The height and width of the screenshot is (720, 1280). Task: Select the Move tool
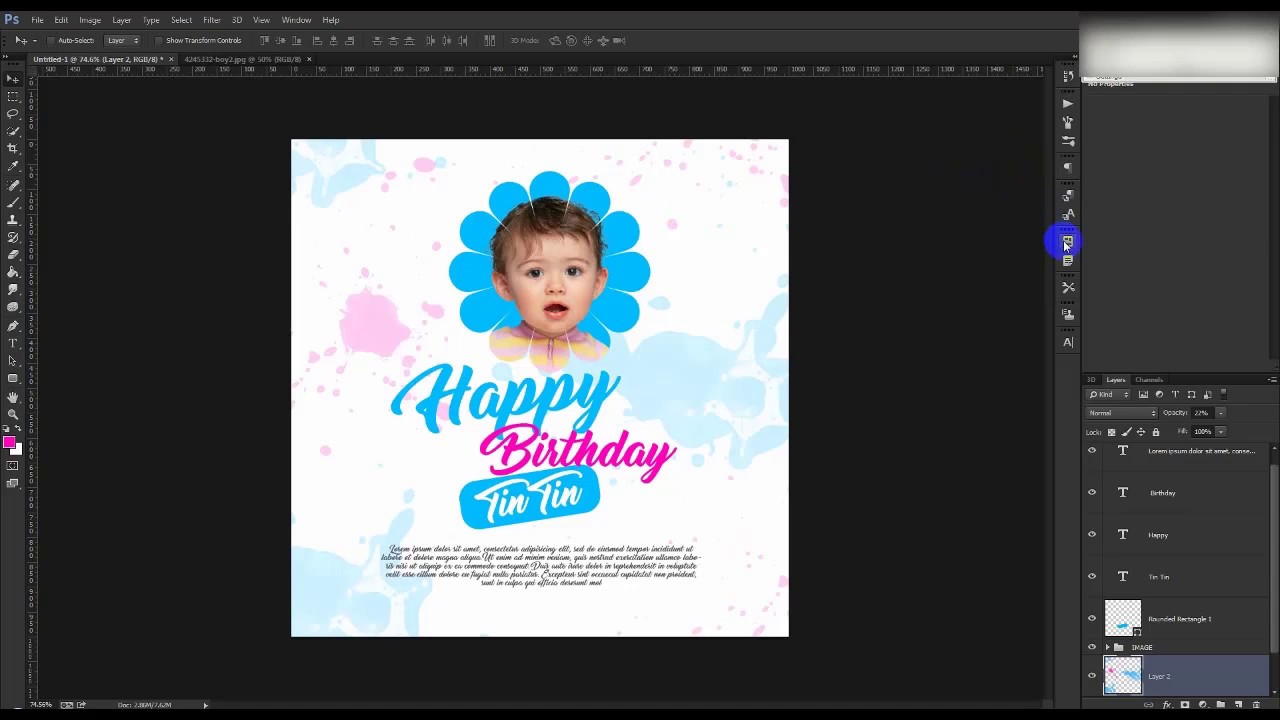point(13,79)
